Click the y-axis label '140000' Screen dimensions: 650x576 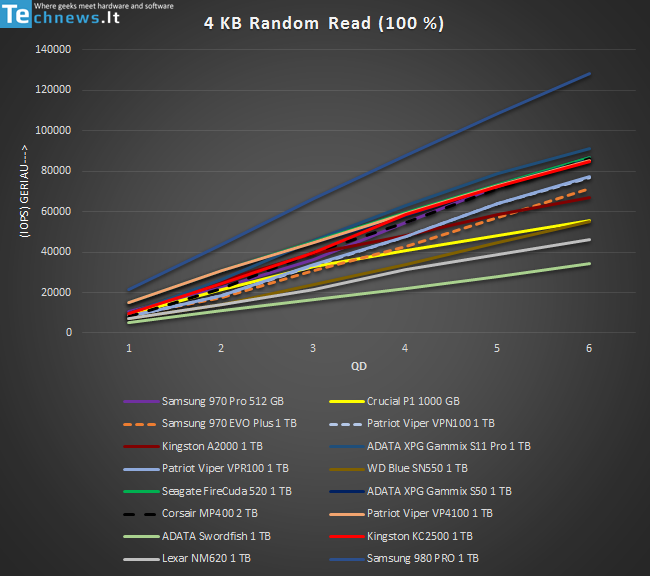tap(53, 49)
